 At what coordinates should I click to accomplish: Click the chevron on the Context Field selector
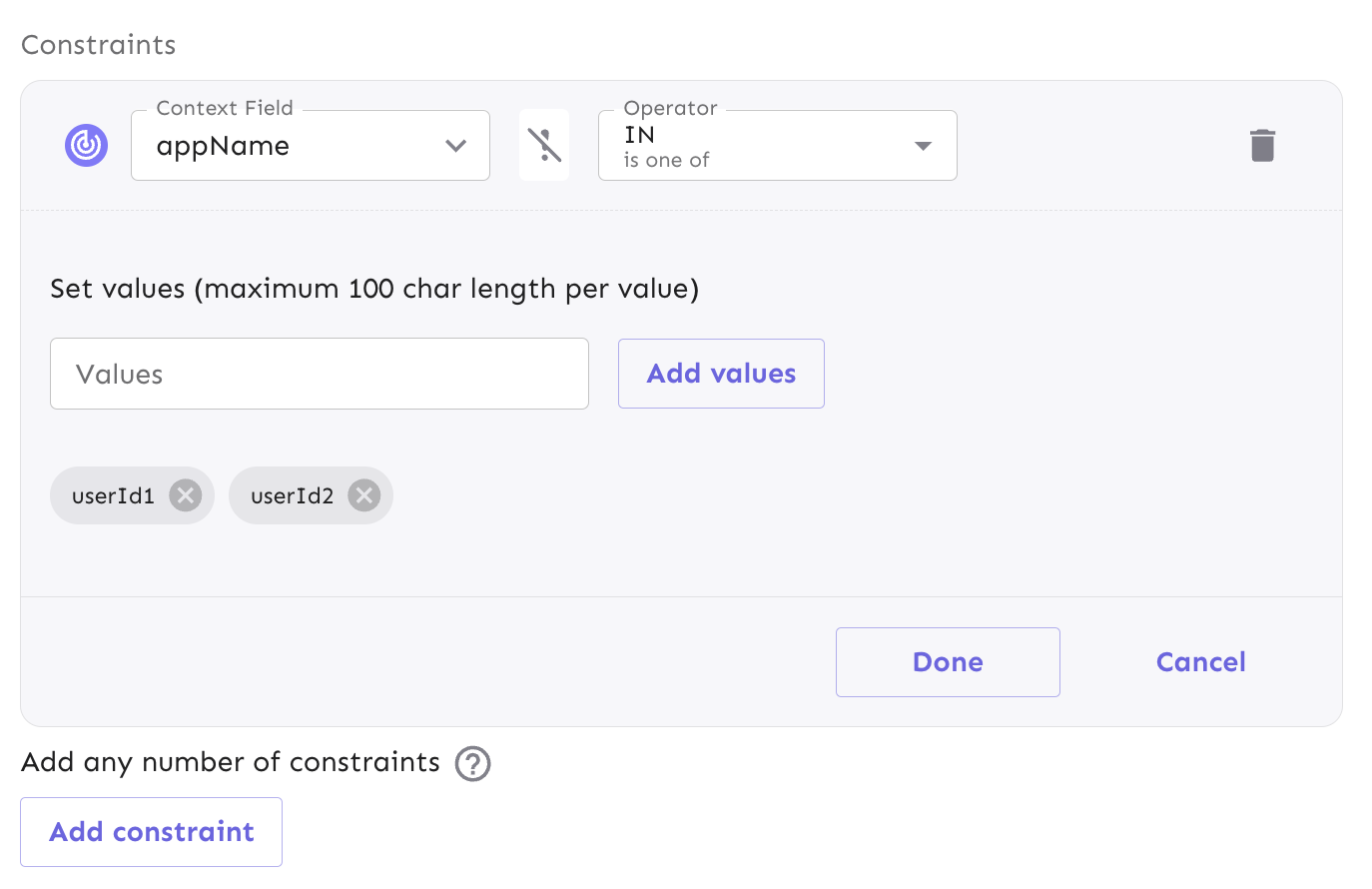[456, 145]
